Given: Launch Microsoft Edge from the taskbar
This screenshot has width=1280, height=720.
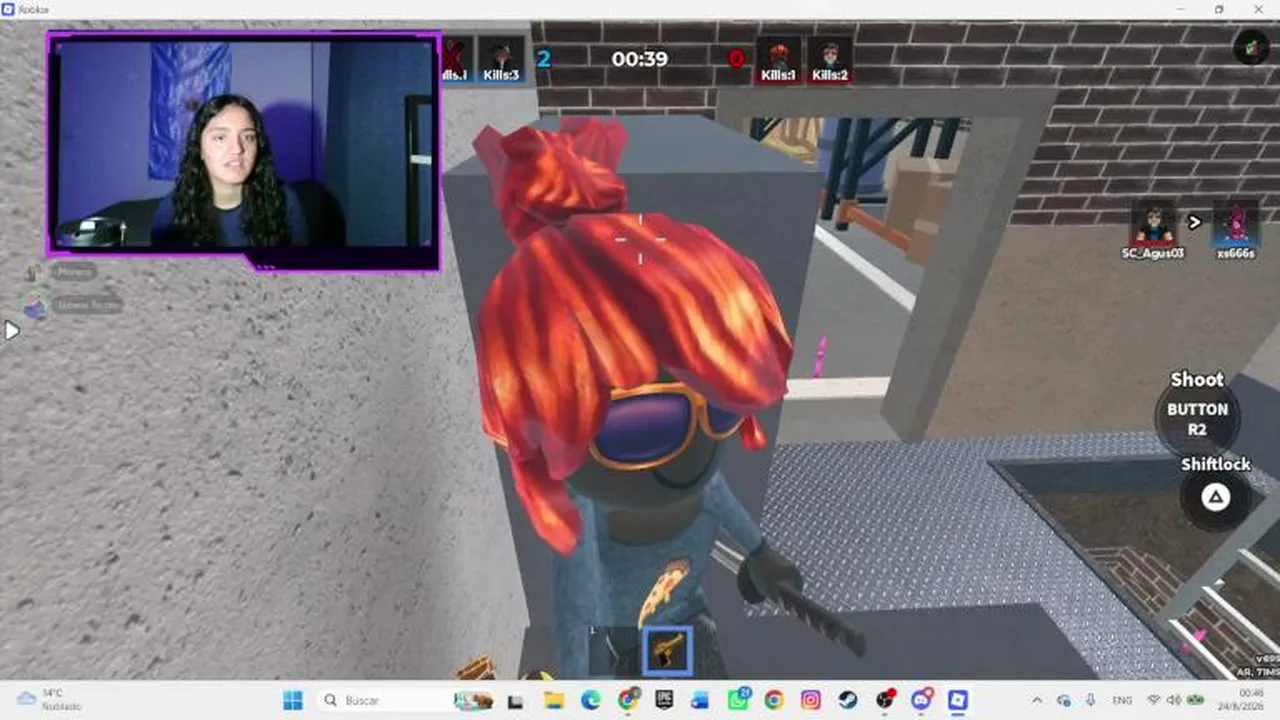Looking at the screenshot, I should tap(591, 700).
